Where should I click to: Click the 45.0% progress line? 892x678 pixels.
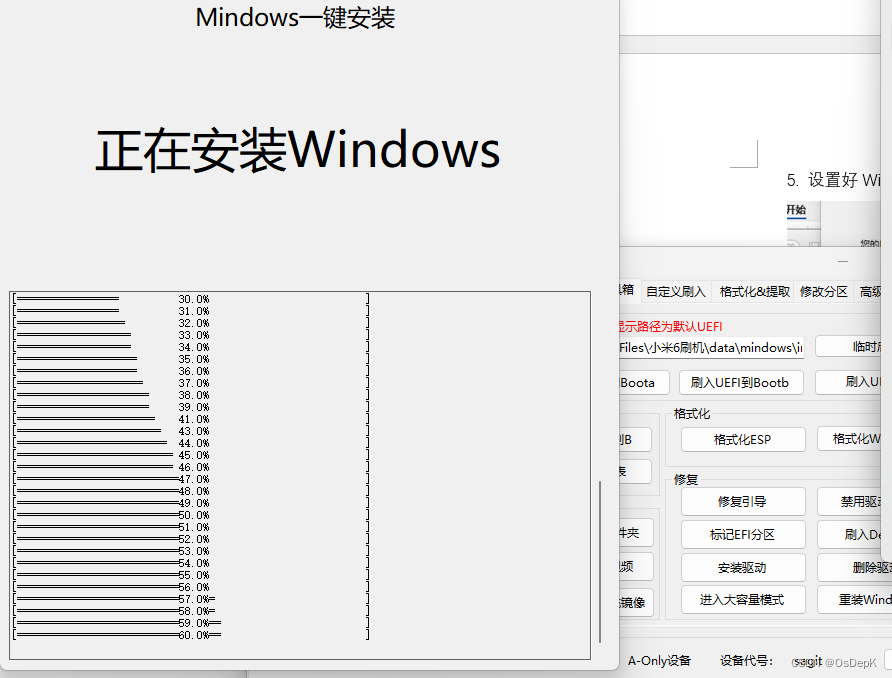(x=191, y=455)
